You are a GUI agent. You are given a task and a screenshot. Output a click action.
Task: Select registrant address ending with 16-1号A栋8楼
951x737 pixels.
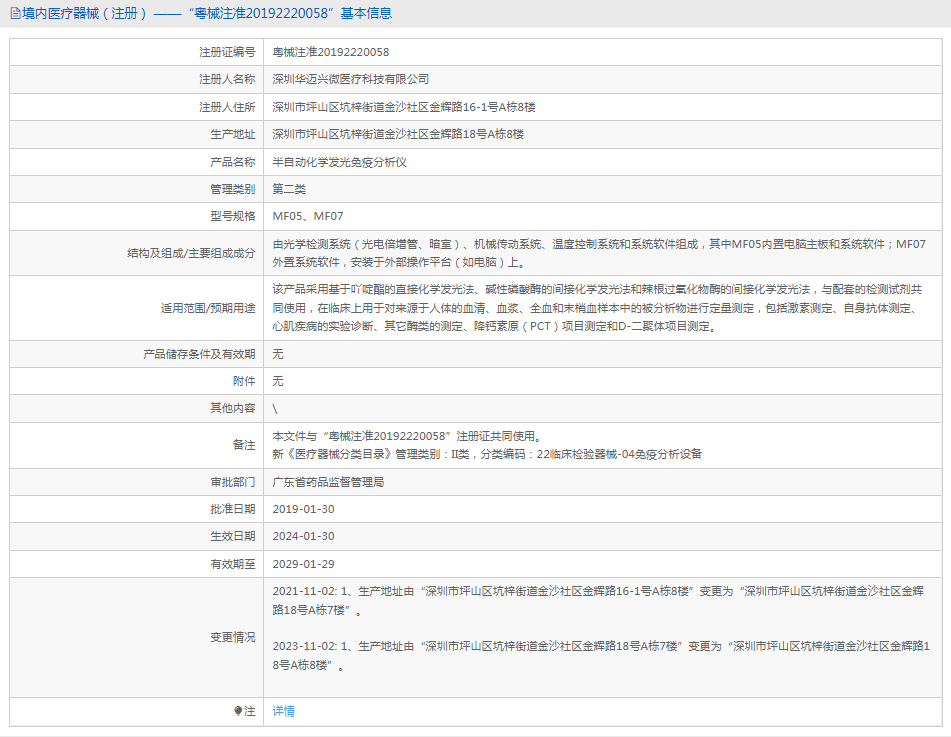tap(404, 107)
